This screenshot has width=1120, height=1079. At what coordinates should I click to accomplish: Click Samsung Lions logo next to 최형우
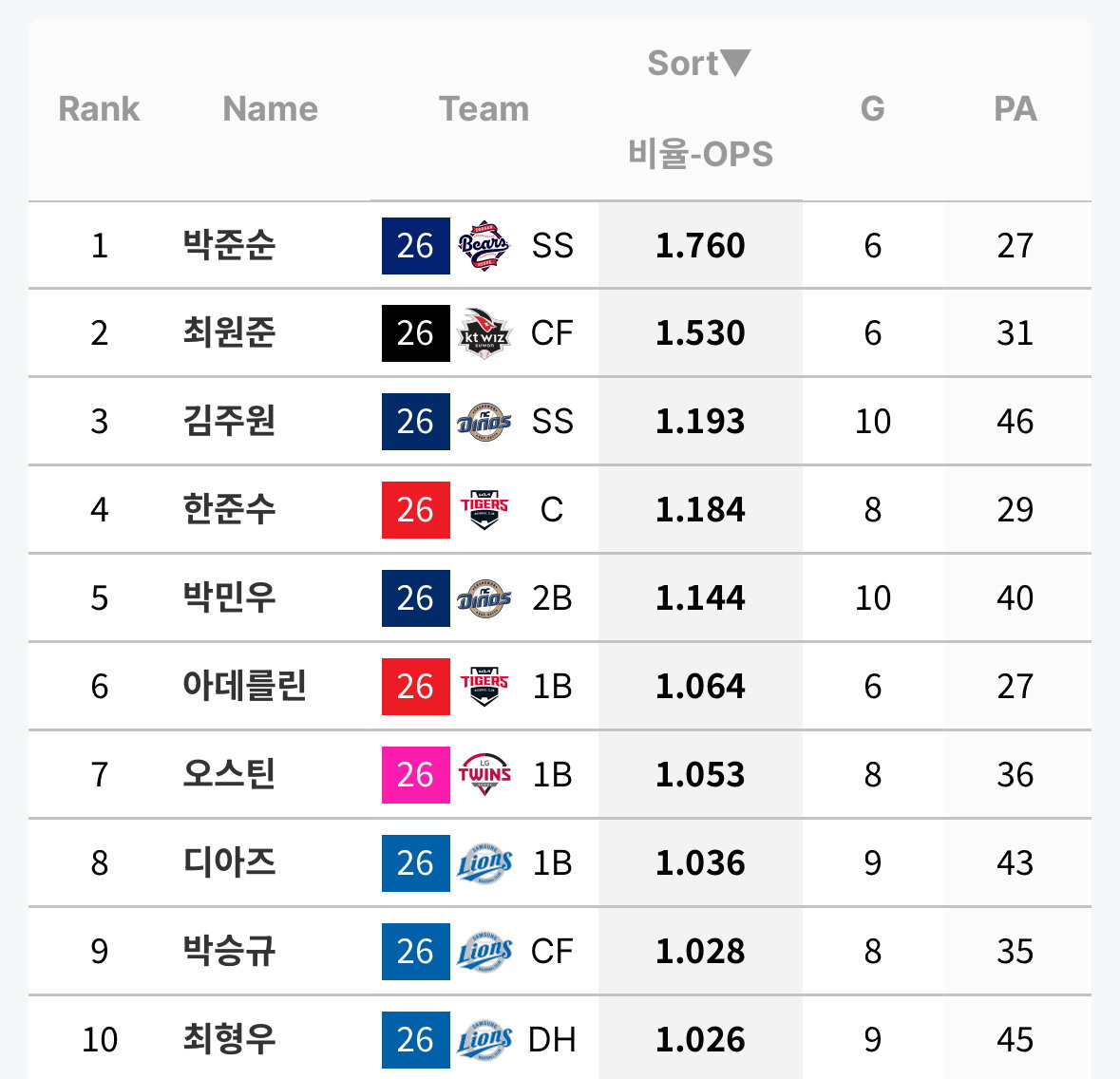click(484, 1040)
